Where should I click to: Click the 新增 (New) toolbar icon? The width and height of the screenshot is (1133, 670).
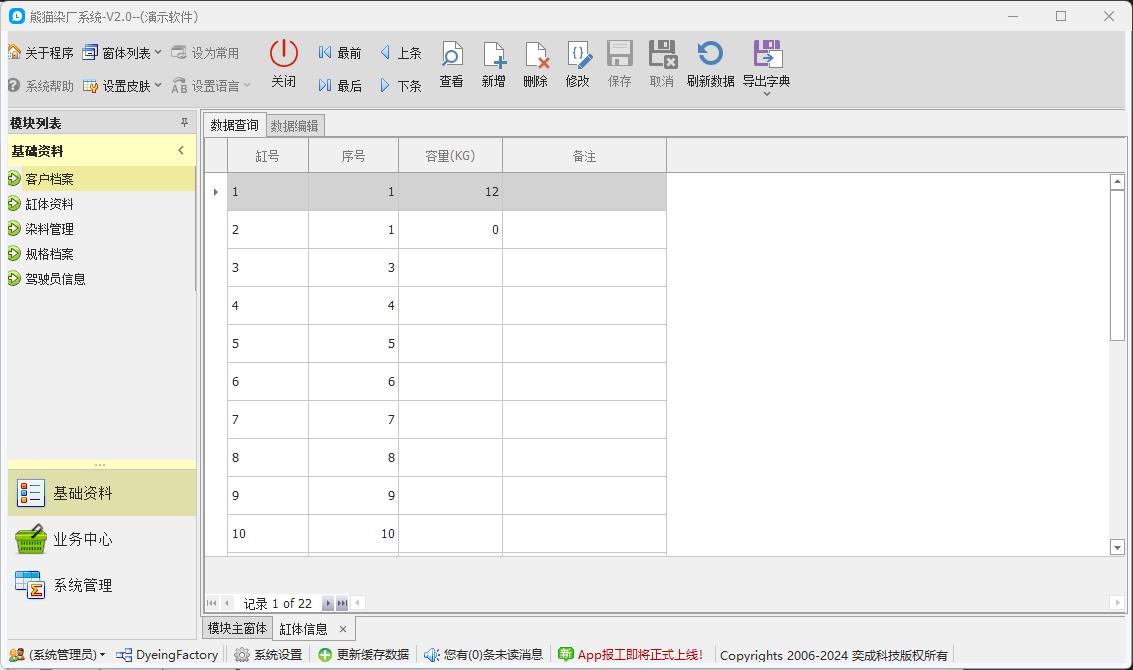click(x=493, y=57)
